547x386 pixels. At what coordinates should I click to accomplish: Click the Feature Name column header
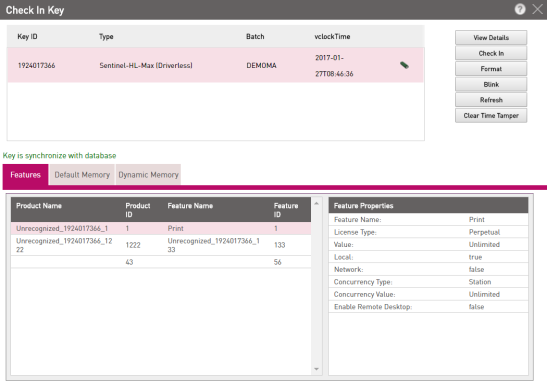[x=190, y=206]
